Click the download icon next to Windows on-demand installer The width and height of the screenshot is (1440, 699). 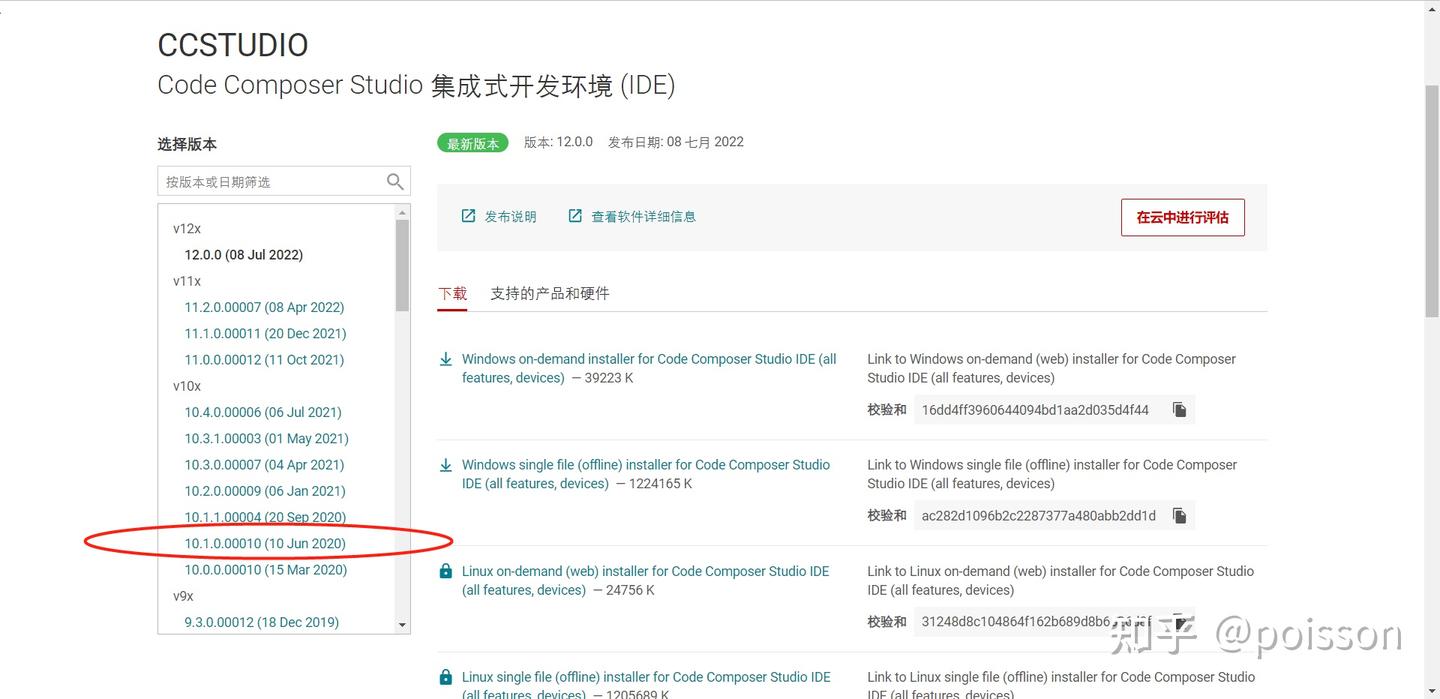coord(446,358)
